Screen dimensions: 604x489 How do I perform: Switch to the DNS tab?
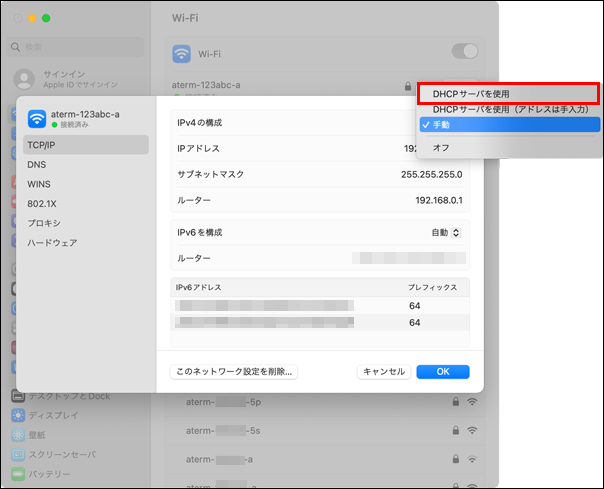pos(37,164)
